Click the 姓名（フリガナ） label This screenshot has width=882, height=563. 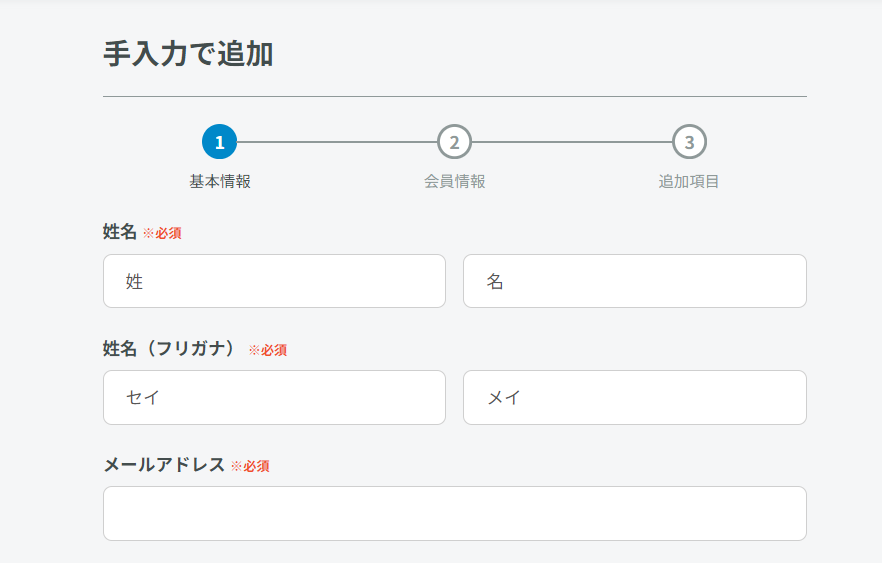(x=169, y=348)
